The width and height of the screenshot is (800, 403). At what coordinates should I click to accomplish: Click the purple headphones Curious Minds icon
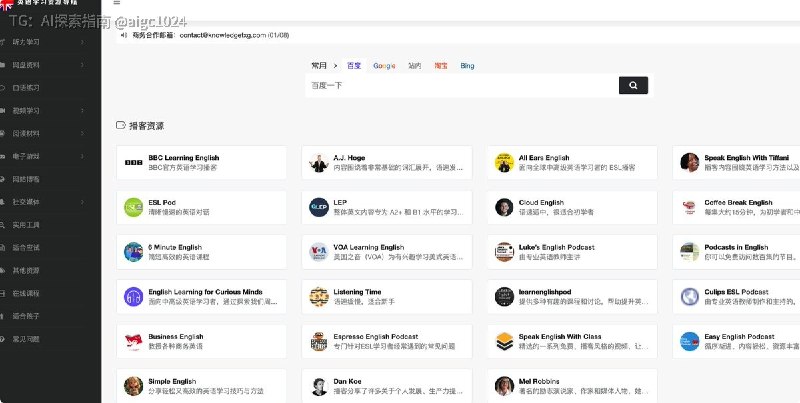tap(134, 296)
